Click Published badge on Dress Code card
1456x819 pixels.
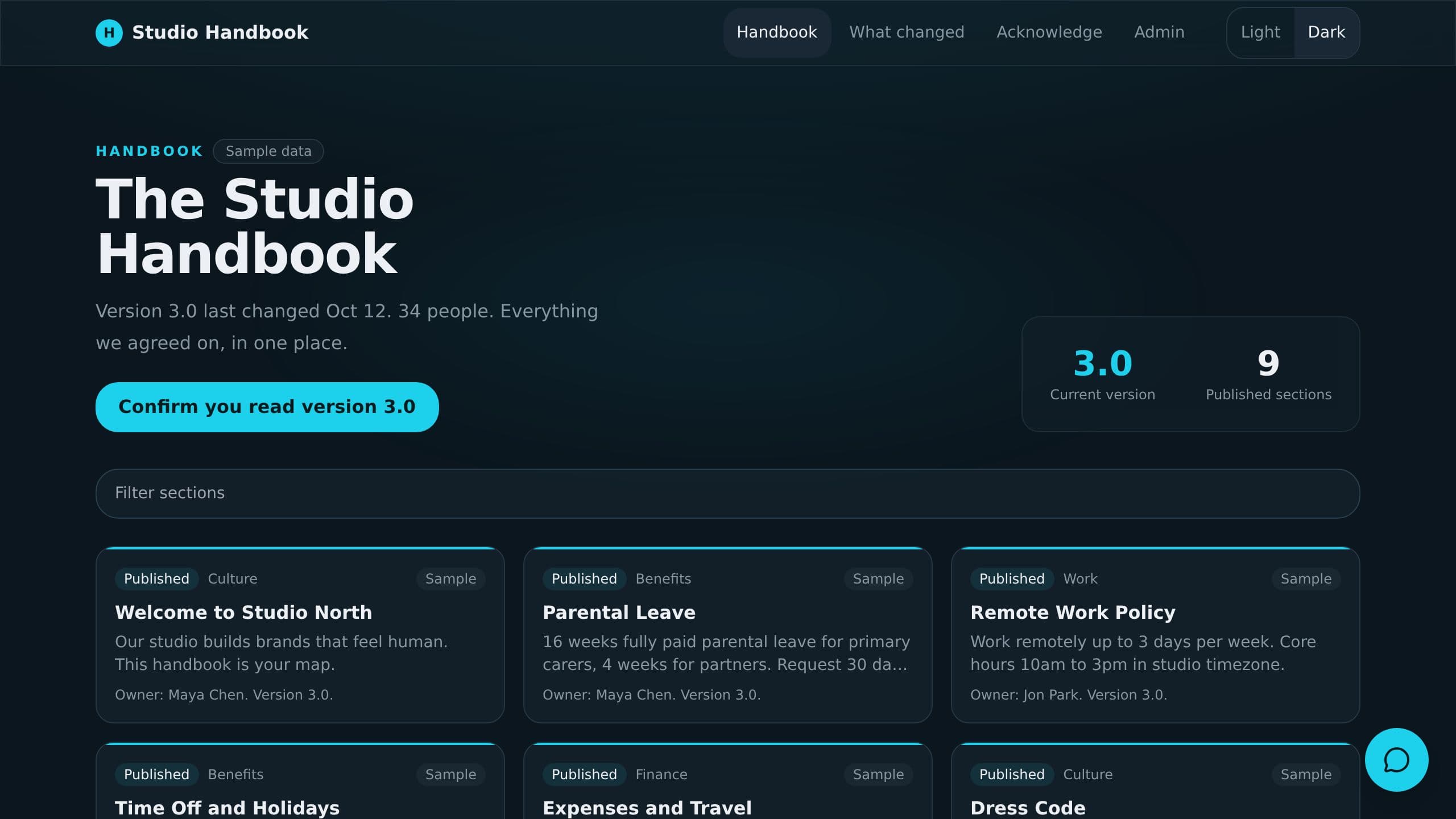coord(1012,774)
